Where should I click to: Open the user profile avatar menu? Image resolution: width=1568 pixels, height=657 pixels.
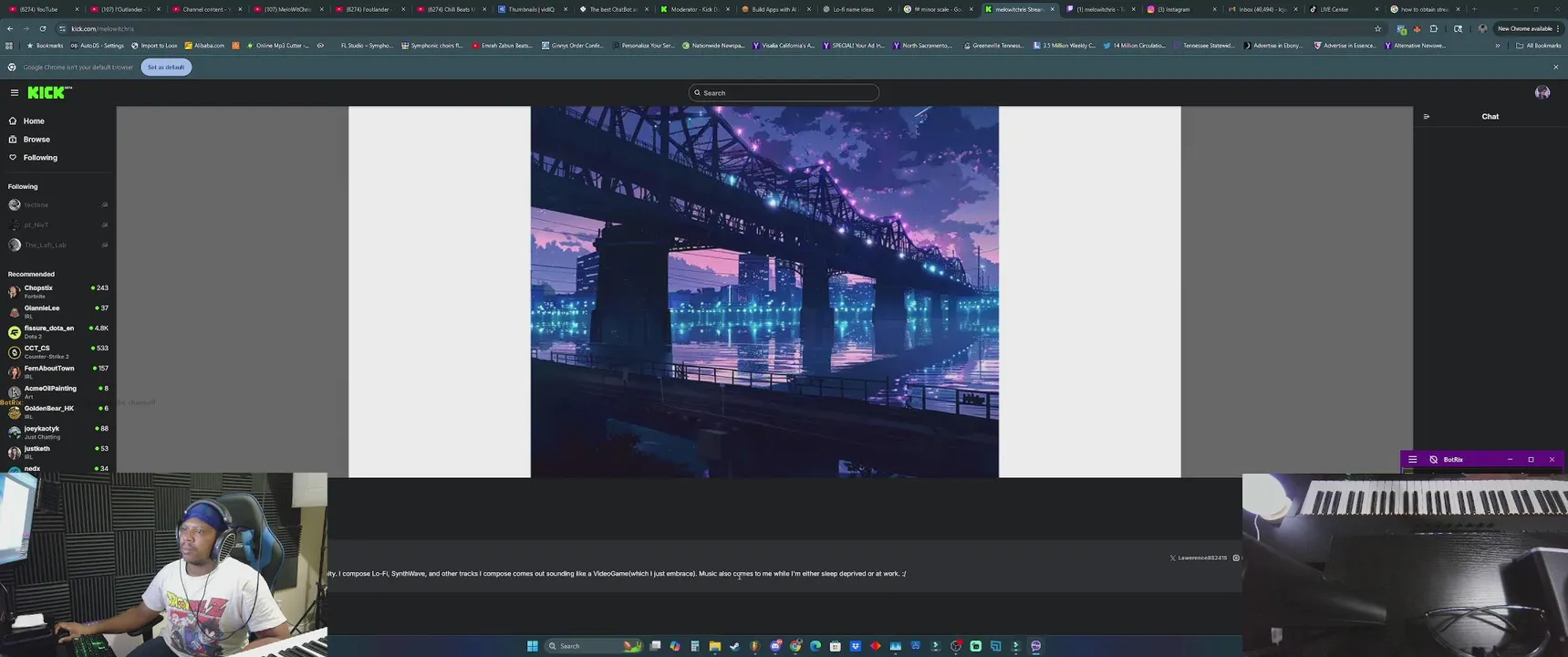coord(1542,92)
